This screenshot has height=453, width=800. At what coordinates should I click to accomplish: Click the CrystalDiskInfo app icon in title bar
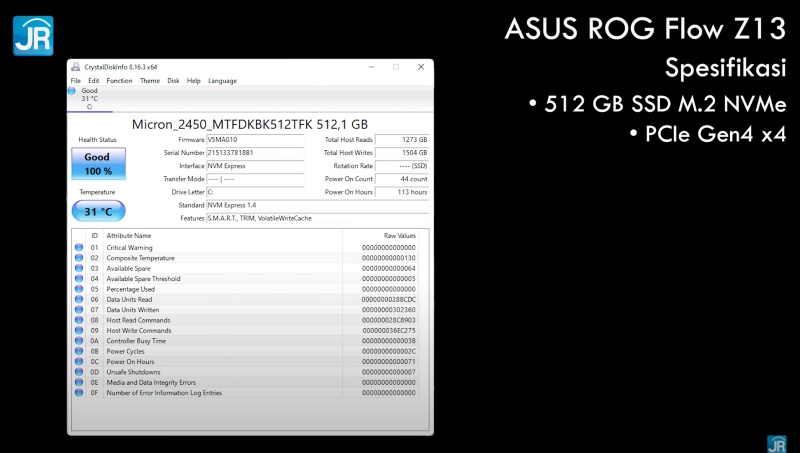[x=76, y=67]
